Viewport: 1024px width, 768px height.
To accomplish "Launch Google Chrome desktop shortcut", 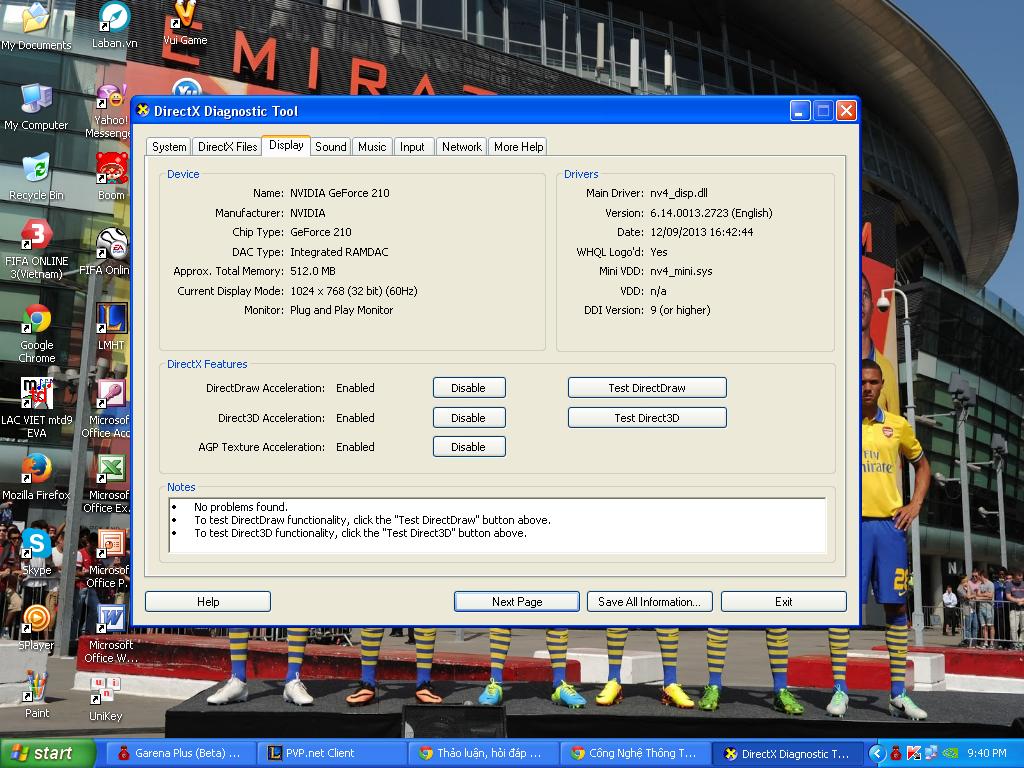I will click(37, 333).
